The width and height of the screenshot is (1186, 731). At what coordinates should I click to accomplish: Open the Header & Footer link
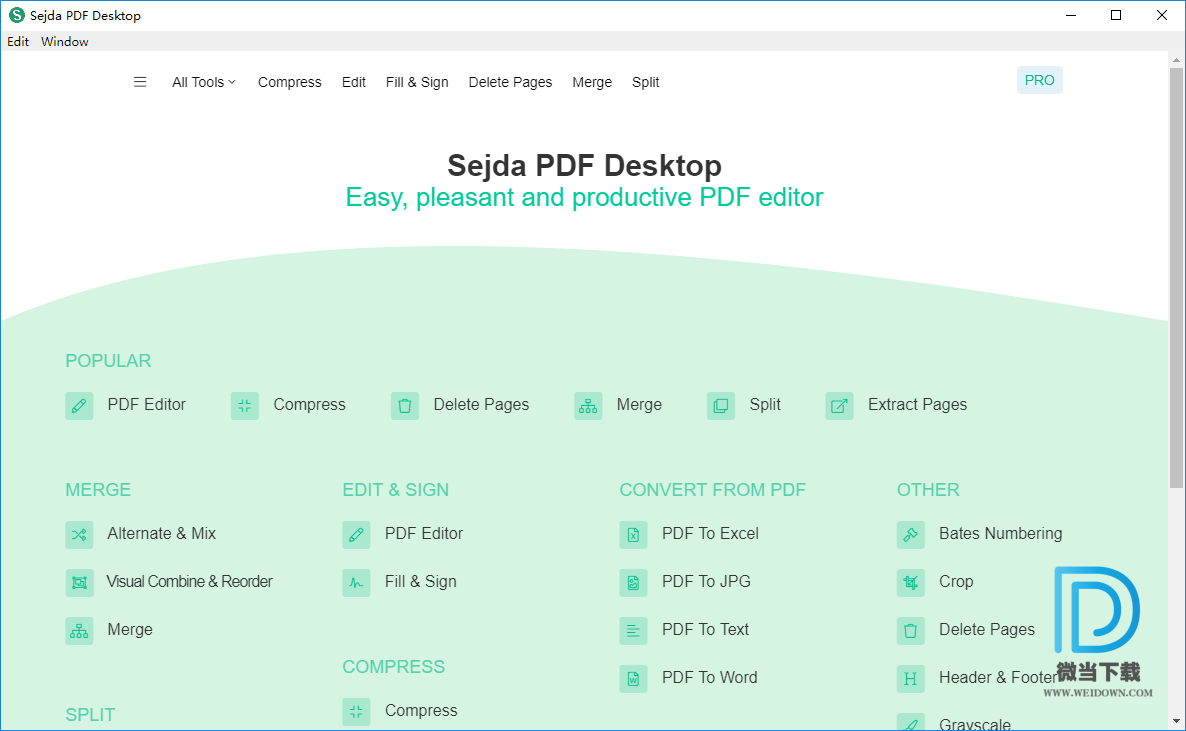[998, 677]
